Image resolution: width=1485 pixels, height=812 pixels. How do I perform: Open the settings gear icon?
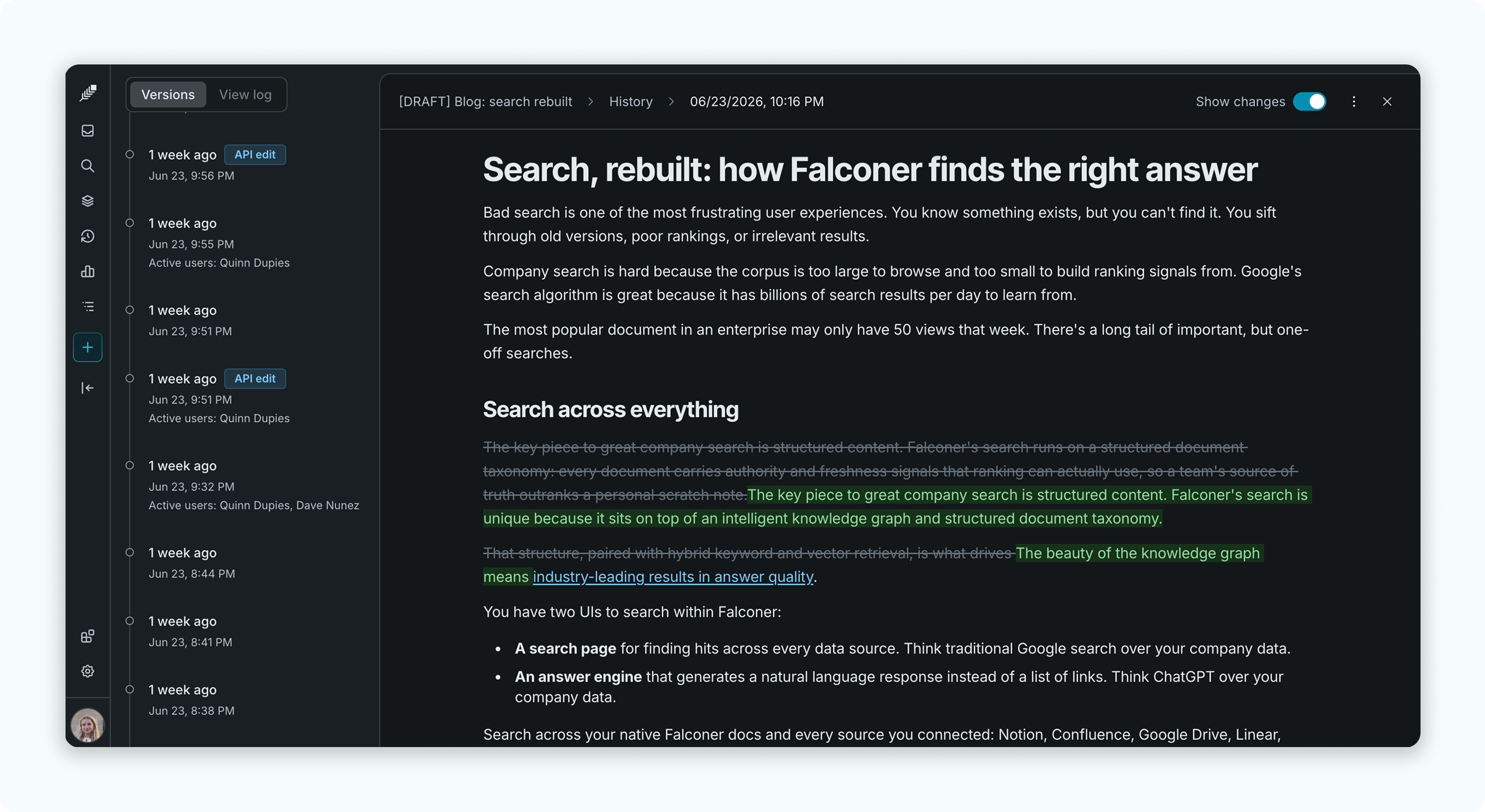coord(88,671)
